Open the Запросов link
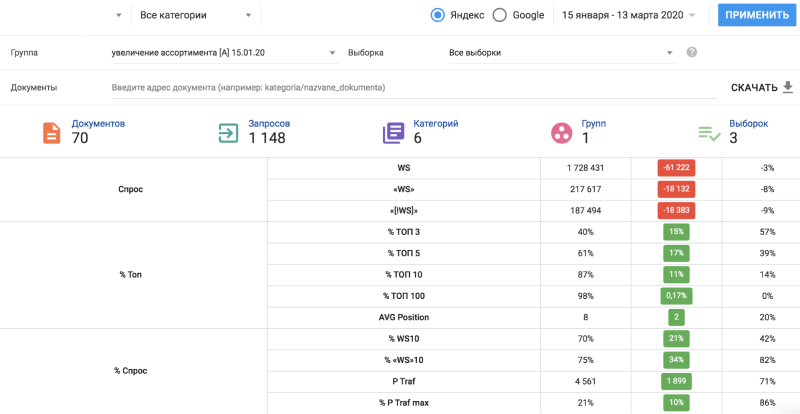Viewport: 800px width, 414px height. (269, 124)
